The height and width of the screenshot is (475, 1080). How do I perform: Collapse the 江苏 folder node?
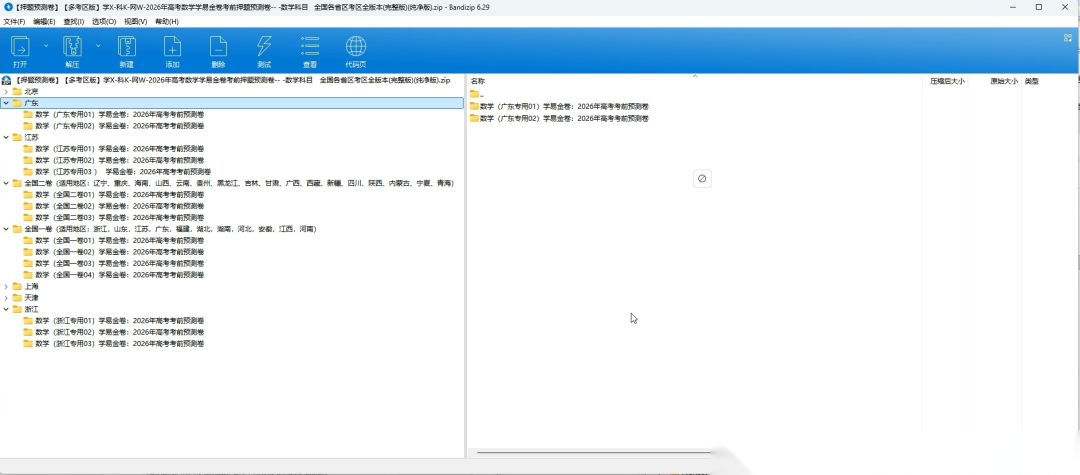click(6, 137)
